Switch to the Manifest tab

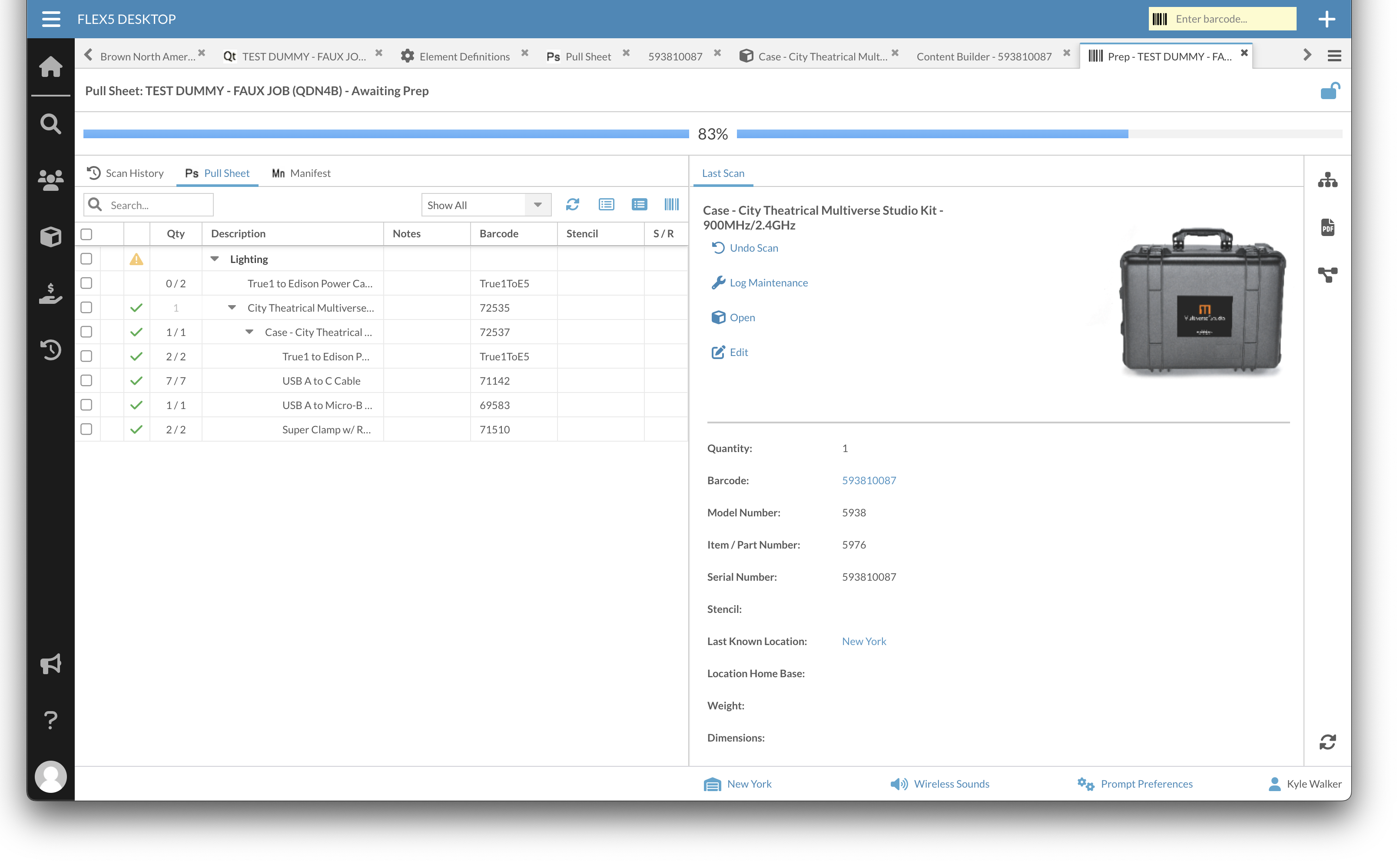pyautogui.click(x=302, y=173)
